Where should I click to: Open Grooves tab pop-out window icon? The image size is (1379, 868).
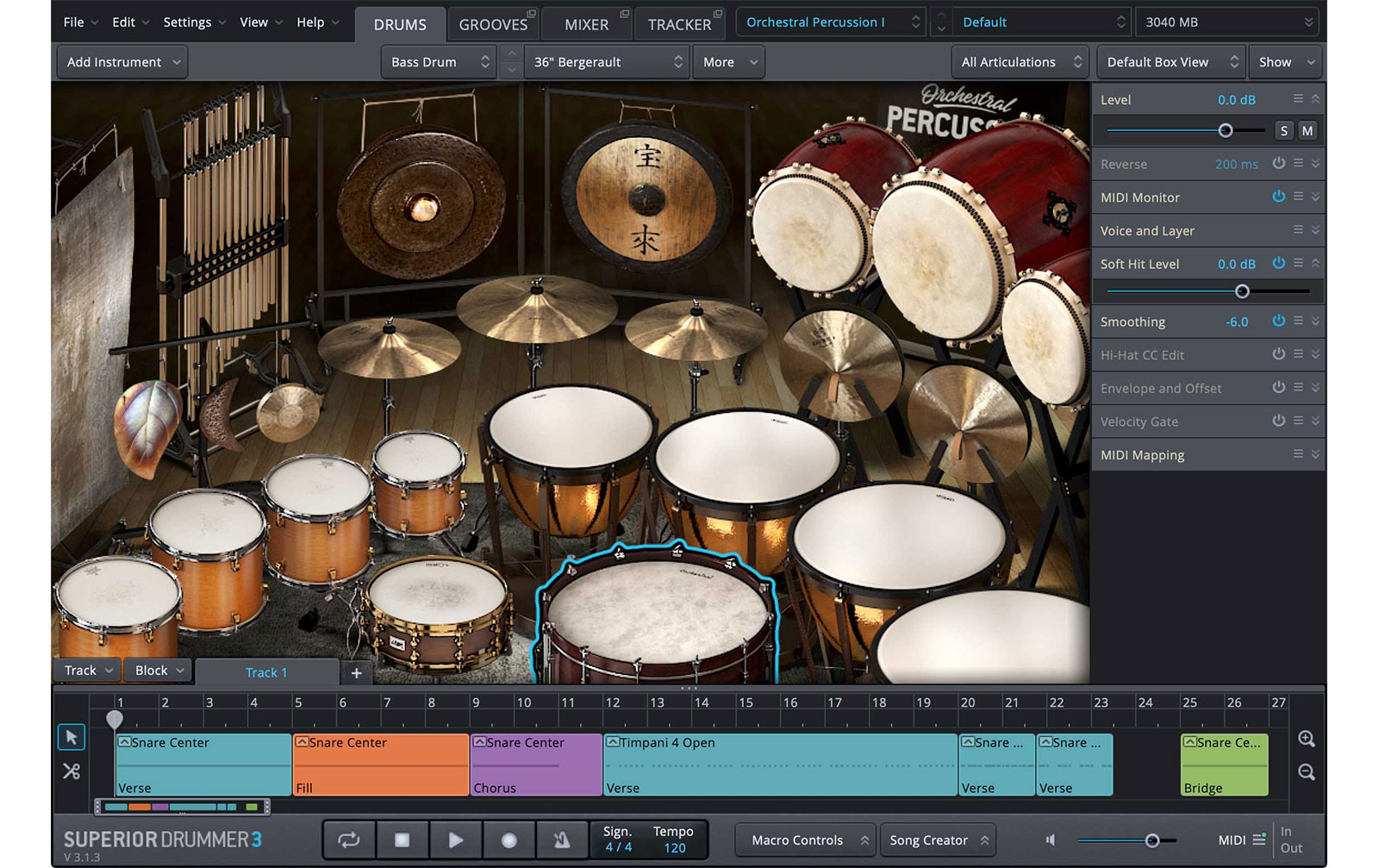tap(532, 14)
